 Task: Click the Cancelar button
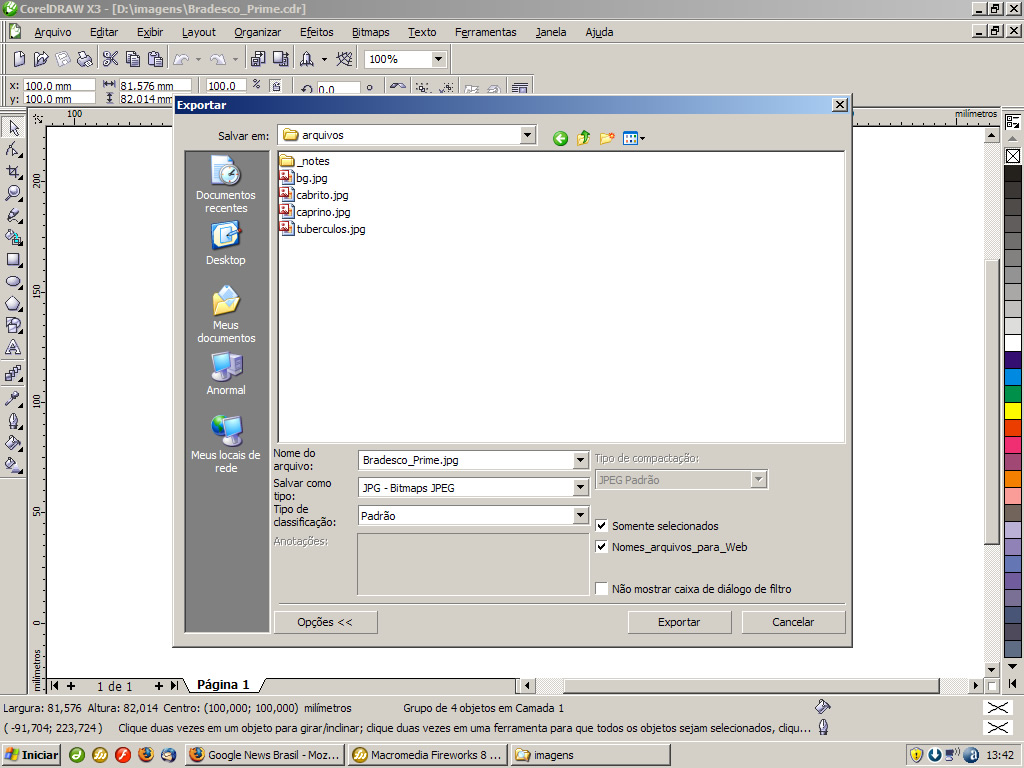tap(793, 622)
